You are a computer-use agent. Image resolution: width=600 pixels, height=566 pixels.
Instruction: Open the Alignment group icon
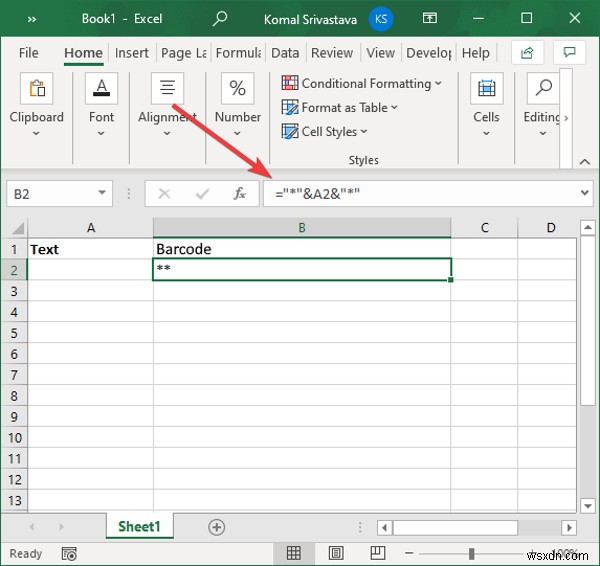click(167, 88)
